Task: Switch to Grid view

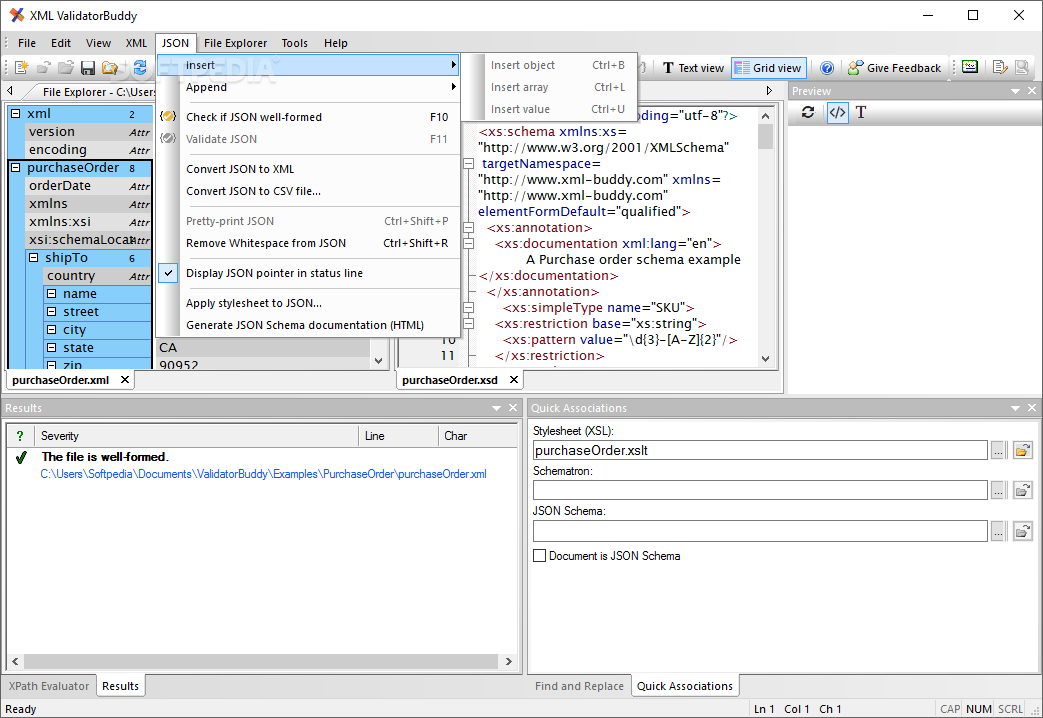Action: 769,68
